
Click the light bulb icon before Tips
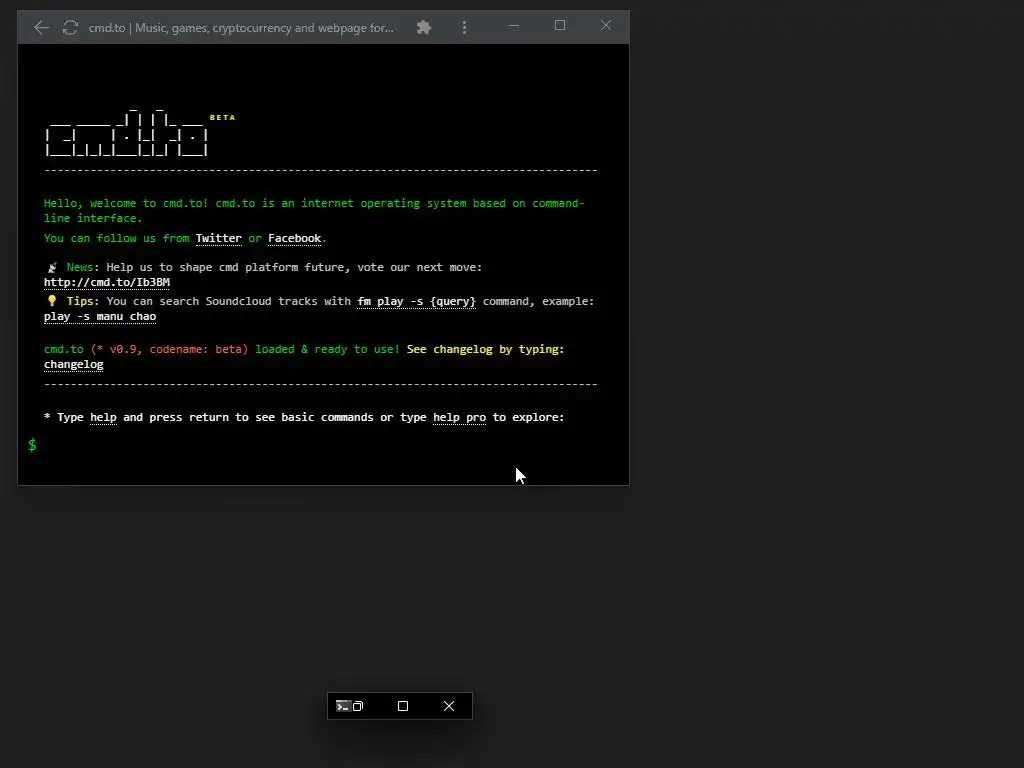tap(52, 301)
